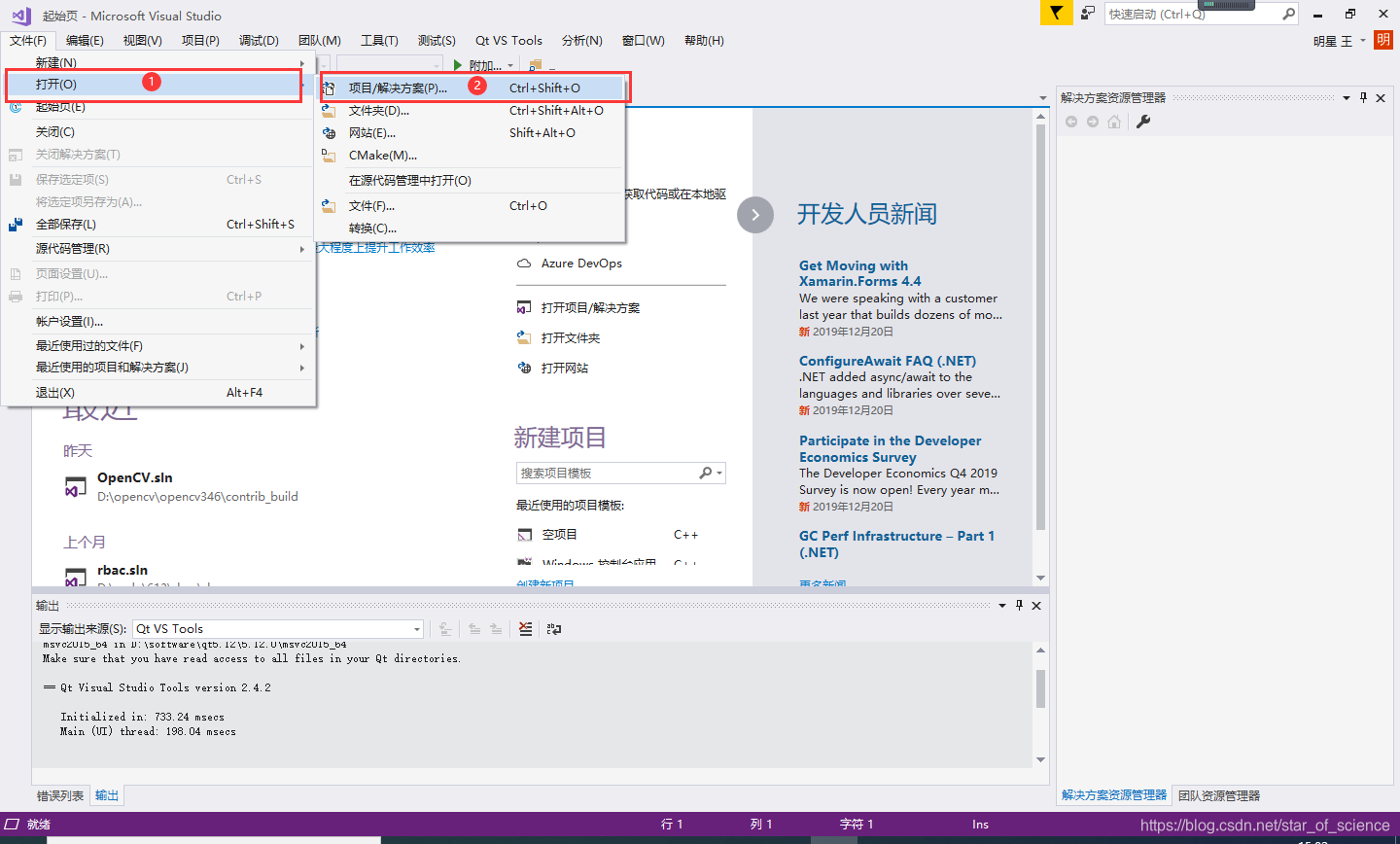Click the yellow notifications flag icon

pos(1056,13)
